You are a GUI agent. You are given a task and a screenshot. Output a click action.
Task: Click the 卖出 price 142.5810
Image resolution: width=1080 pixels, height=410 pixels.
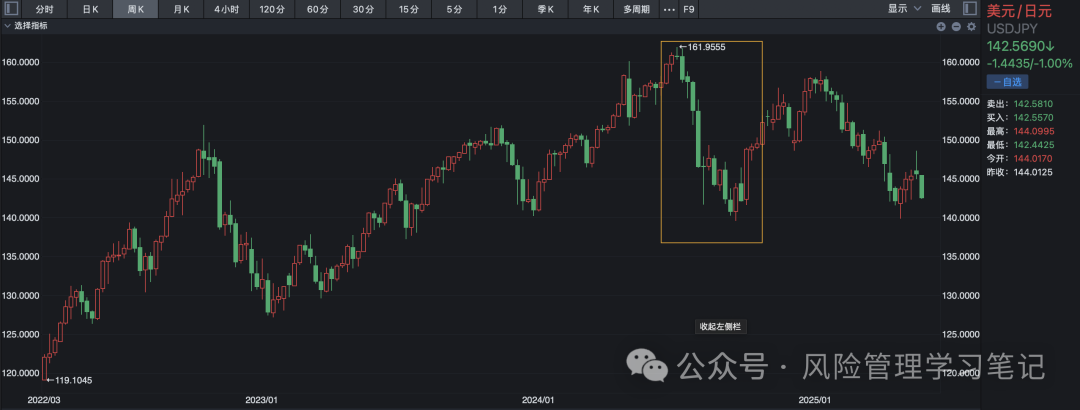pyautogui.click(x=1034, y=104)
